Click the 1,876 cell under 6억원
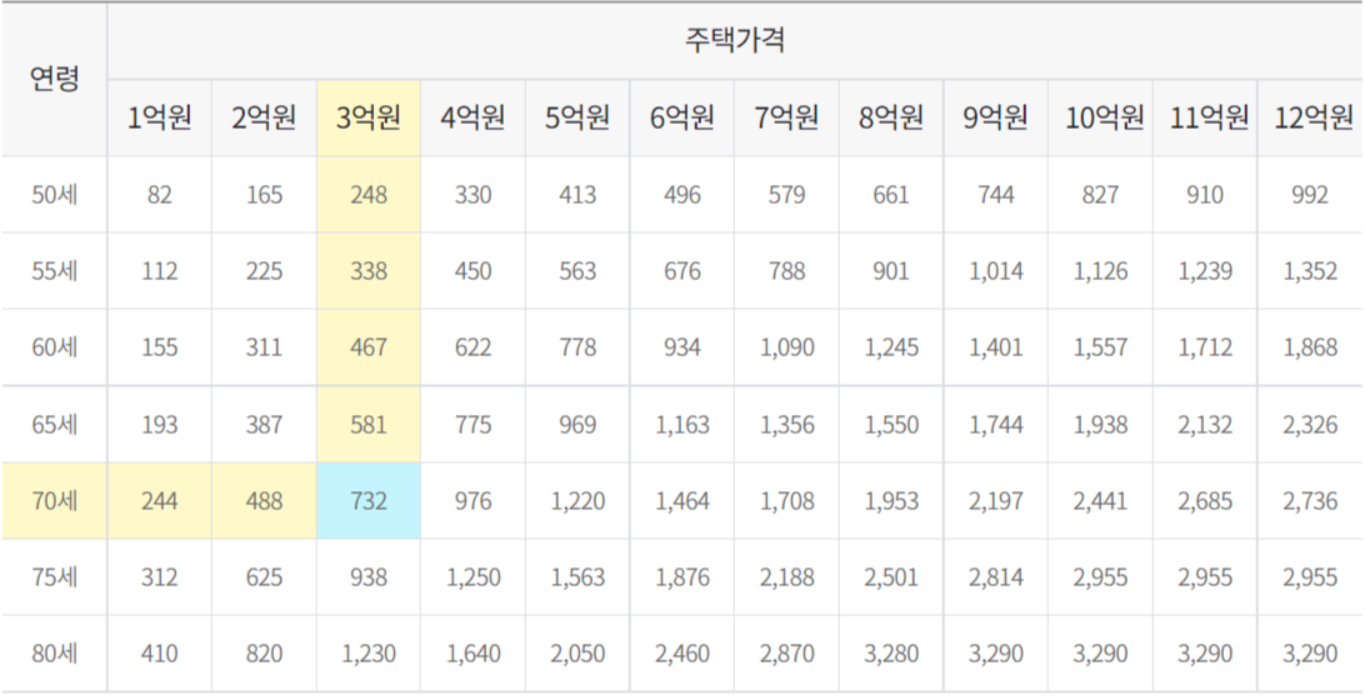Screen dimensions: 1366x696 682,577
